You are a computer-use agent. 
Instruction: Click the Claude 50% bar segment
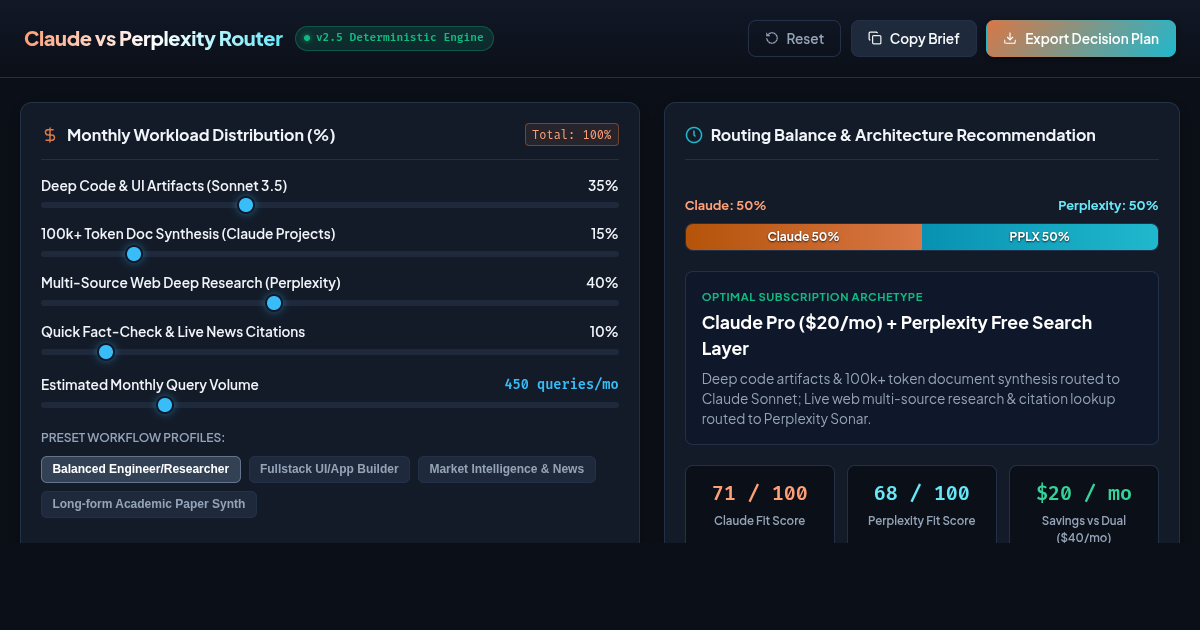point(803,237)
